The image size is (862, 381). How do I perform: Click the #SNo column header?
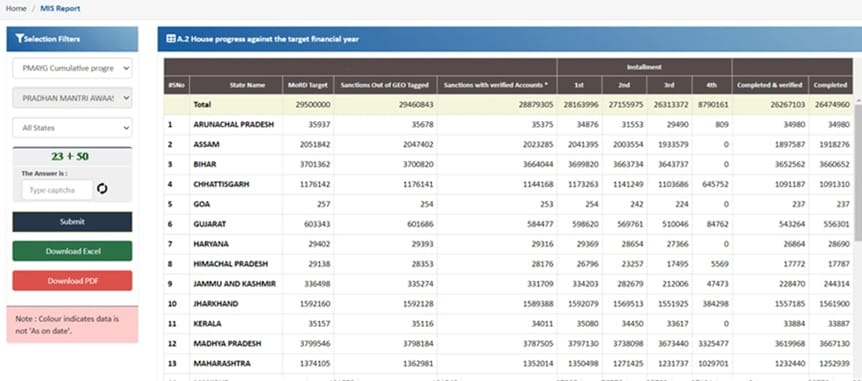(176, 85)
